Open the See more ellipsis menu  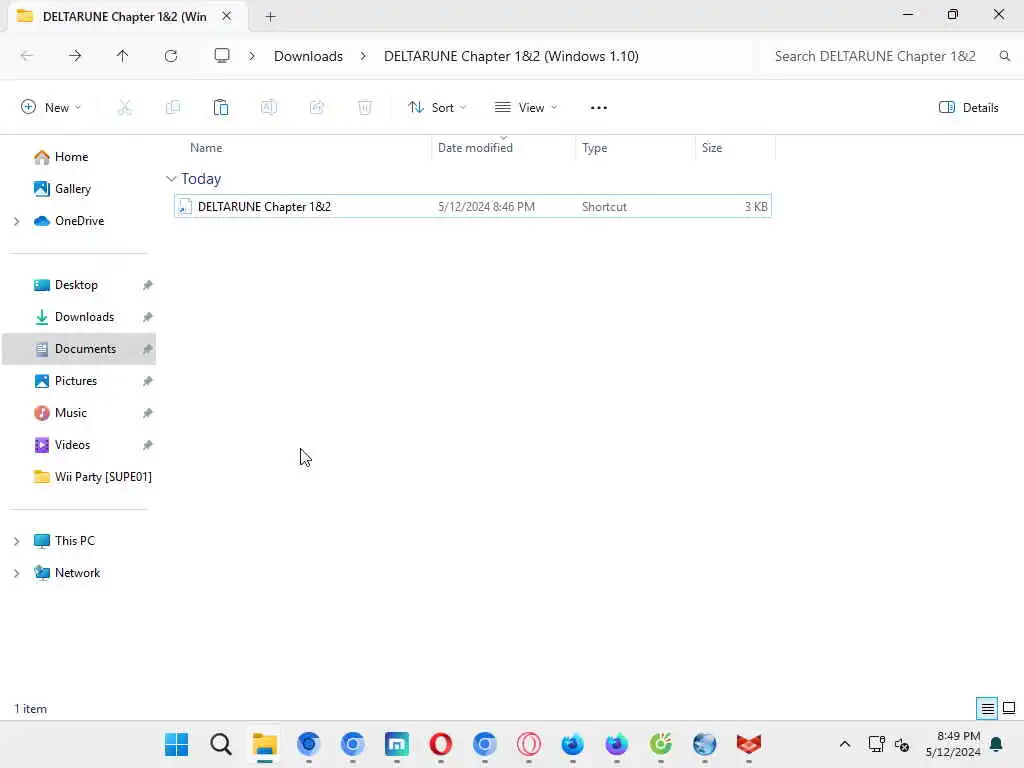598,108
